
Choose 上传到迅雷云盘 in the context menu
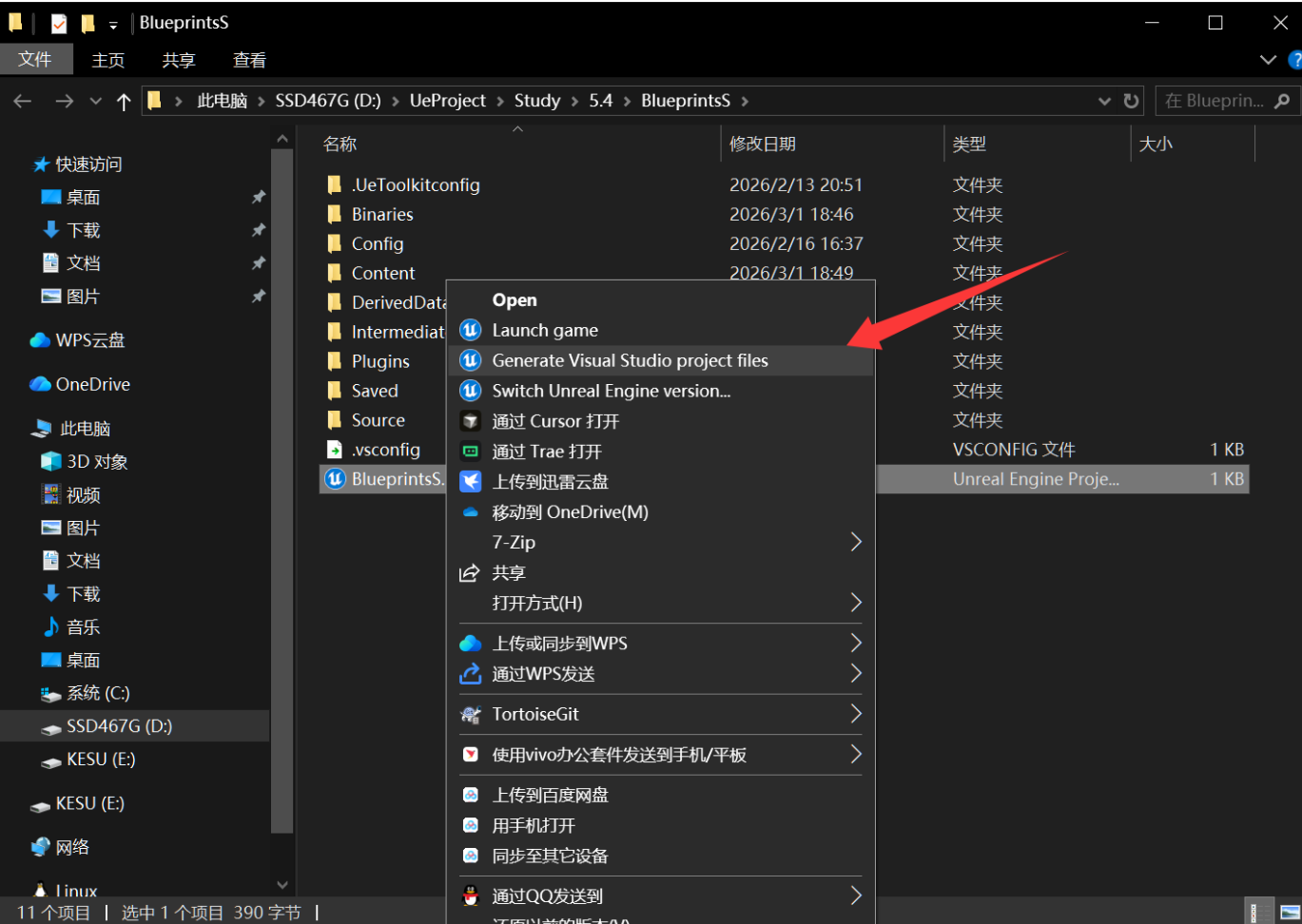click(661, 482)
